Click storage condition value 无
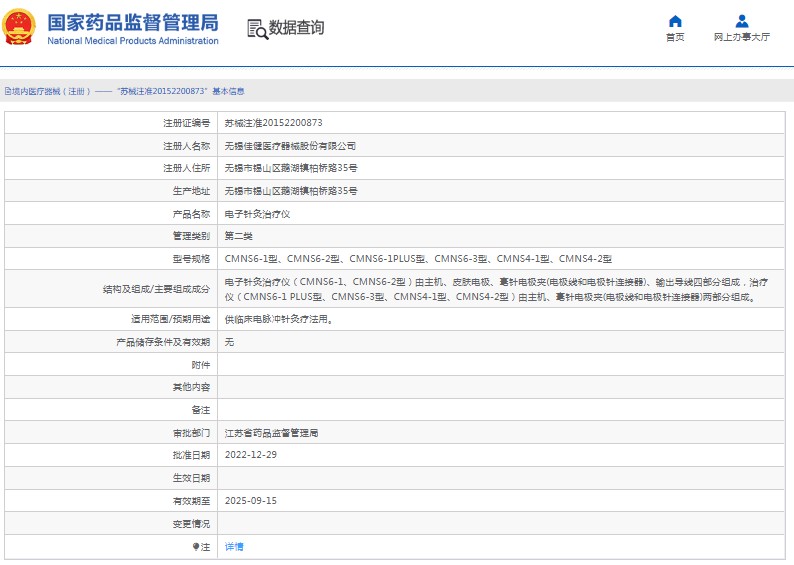Screen dimensions: 794x565 tap(229, 342)
